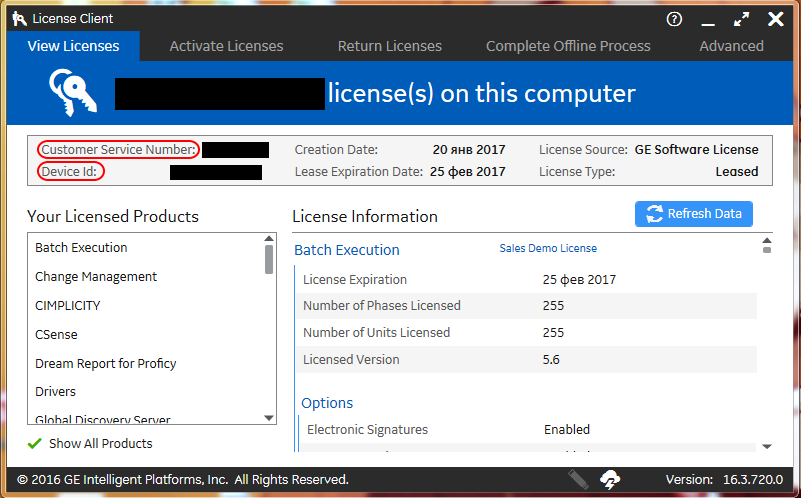
Task: Toggle the Show All Products checkbox
Action: pyautogui.click(x=35, y=443)
